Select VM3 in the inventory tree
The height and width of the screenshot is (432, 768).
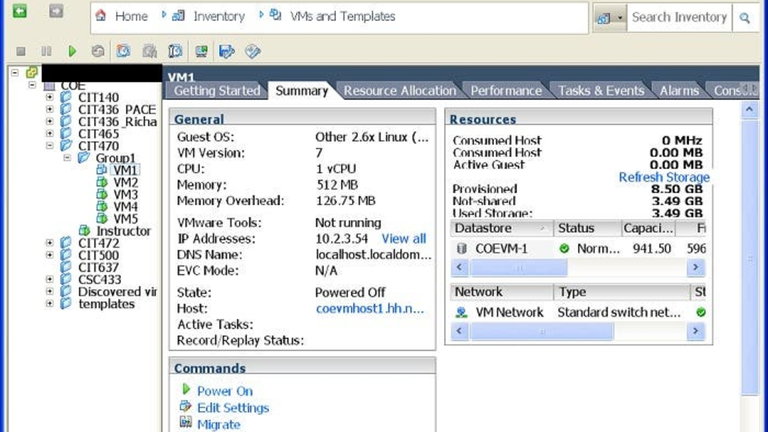coord(125,194)
